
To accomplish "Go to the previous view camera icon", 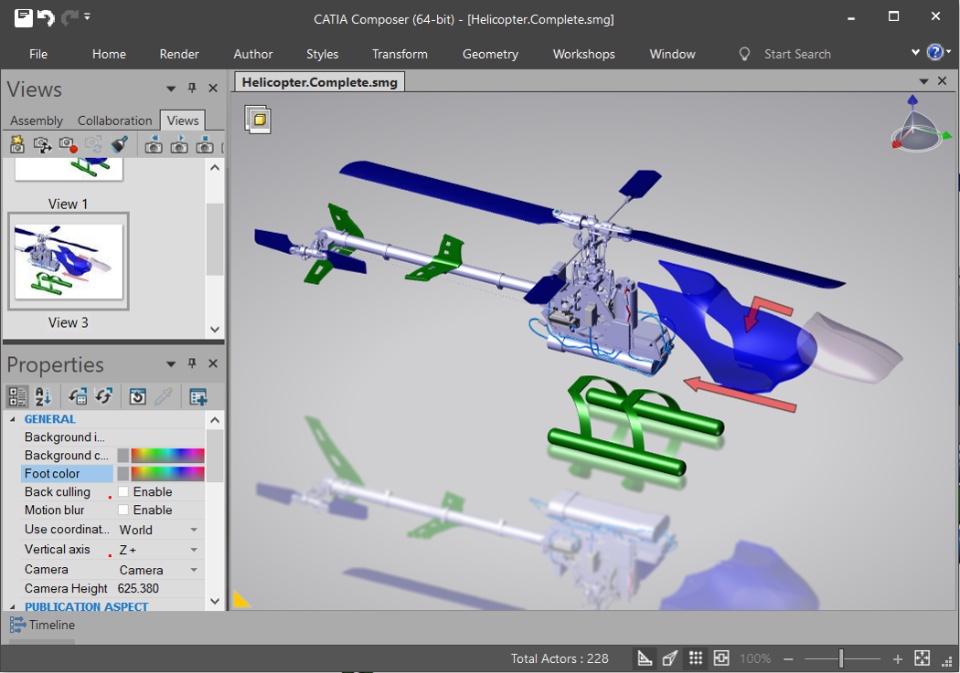I will (x=153, y=145).
